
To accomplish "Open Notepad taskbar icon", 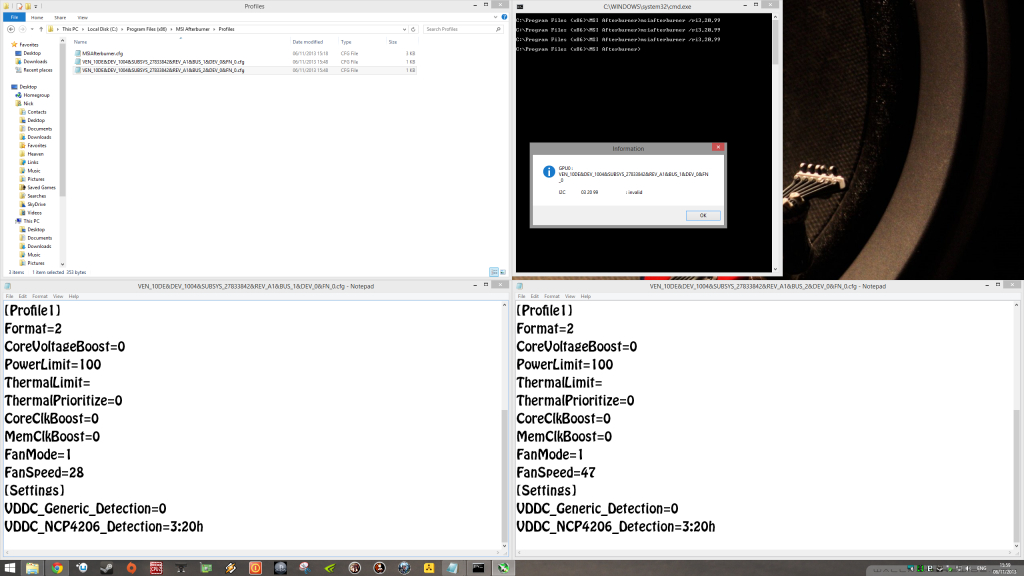I will click(453, 568).
